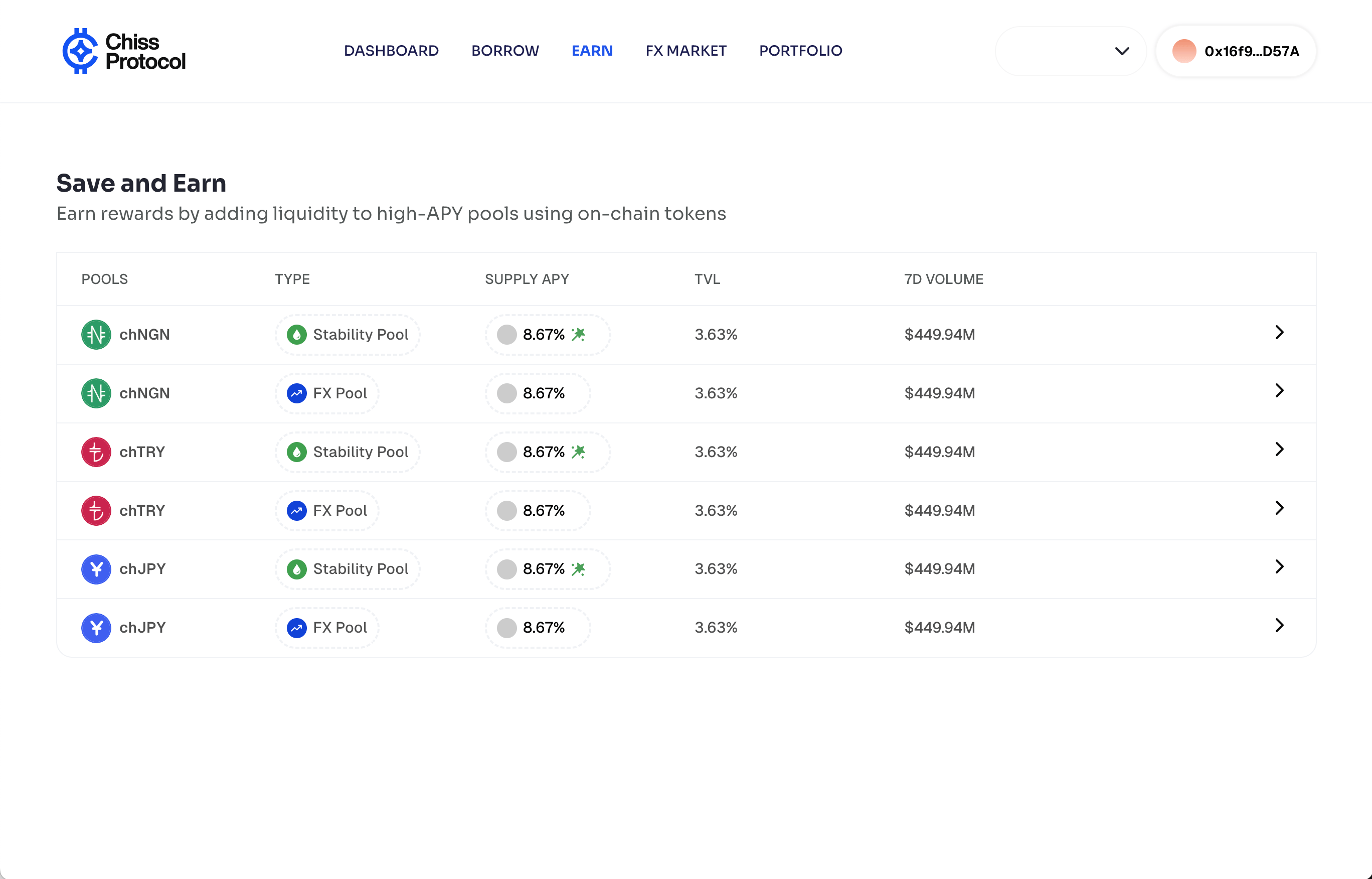The height and width of the screenshot is (879, 1372).
Task: Expand the chNGN Stability Pool row
Action: [1280, 332]
